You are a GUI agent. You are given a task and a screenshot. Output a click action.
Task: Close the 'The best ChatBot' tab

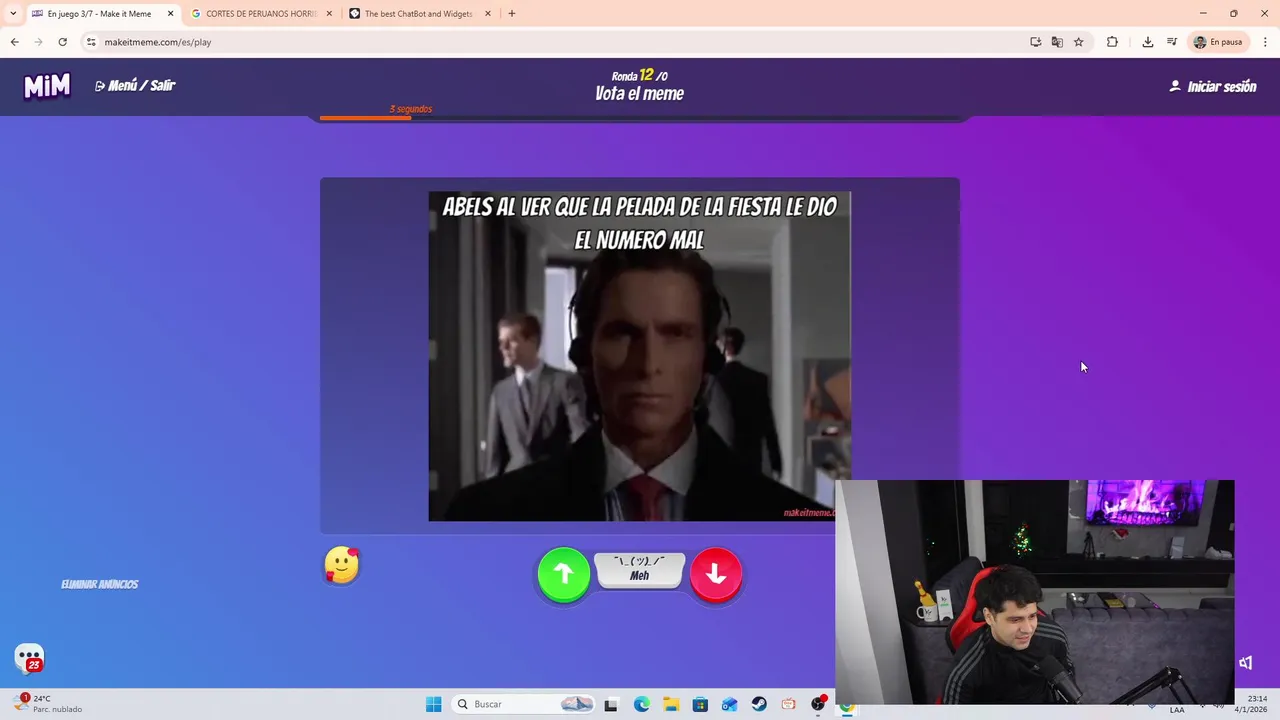point(488,14)
